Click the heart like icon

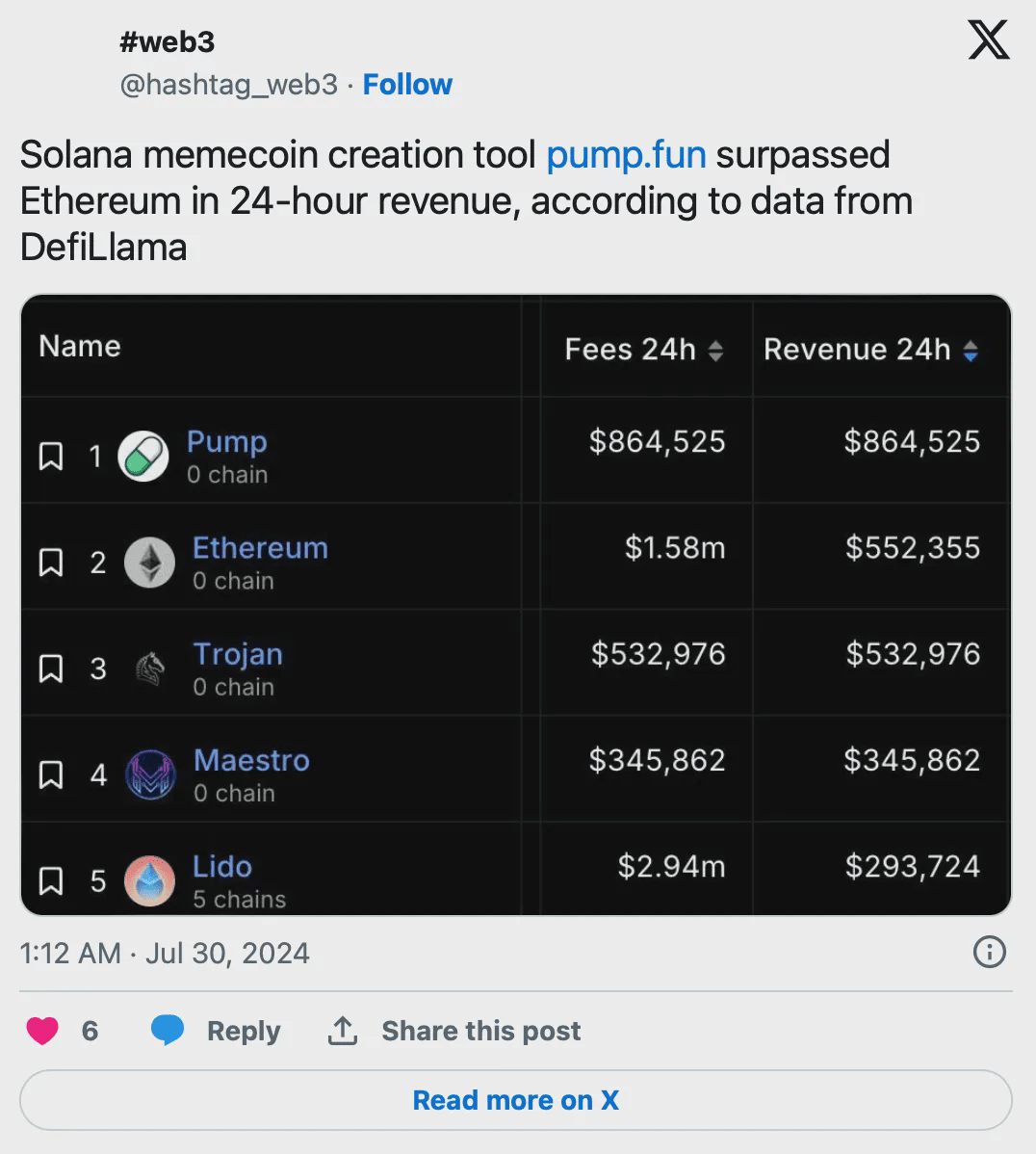pos(42,1031)
